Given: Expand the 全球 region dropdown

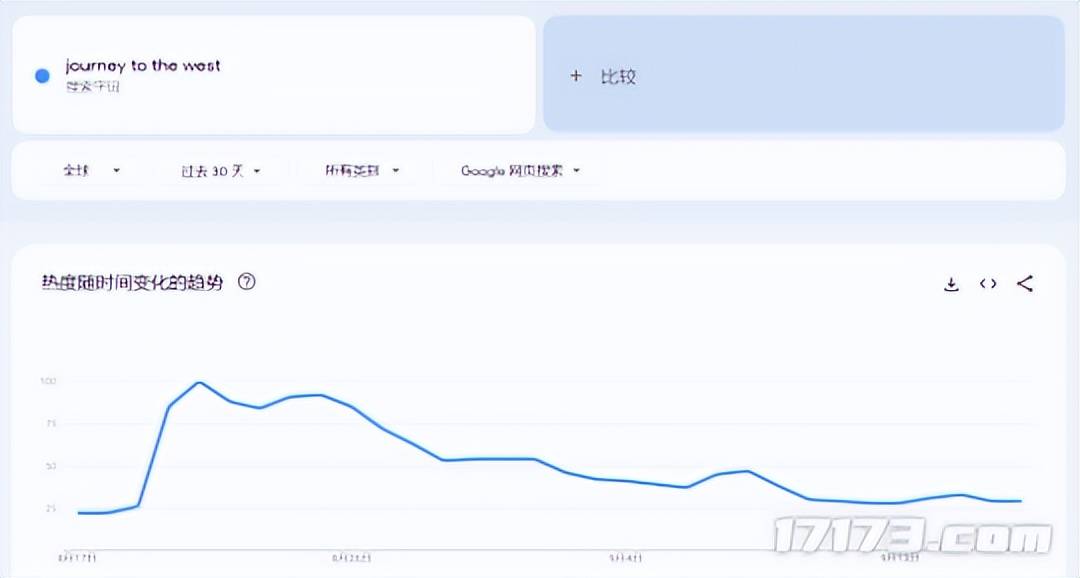Looking at the screenshot, I should coord(92,171).
